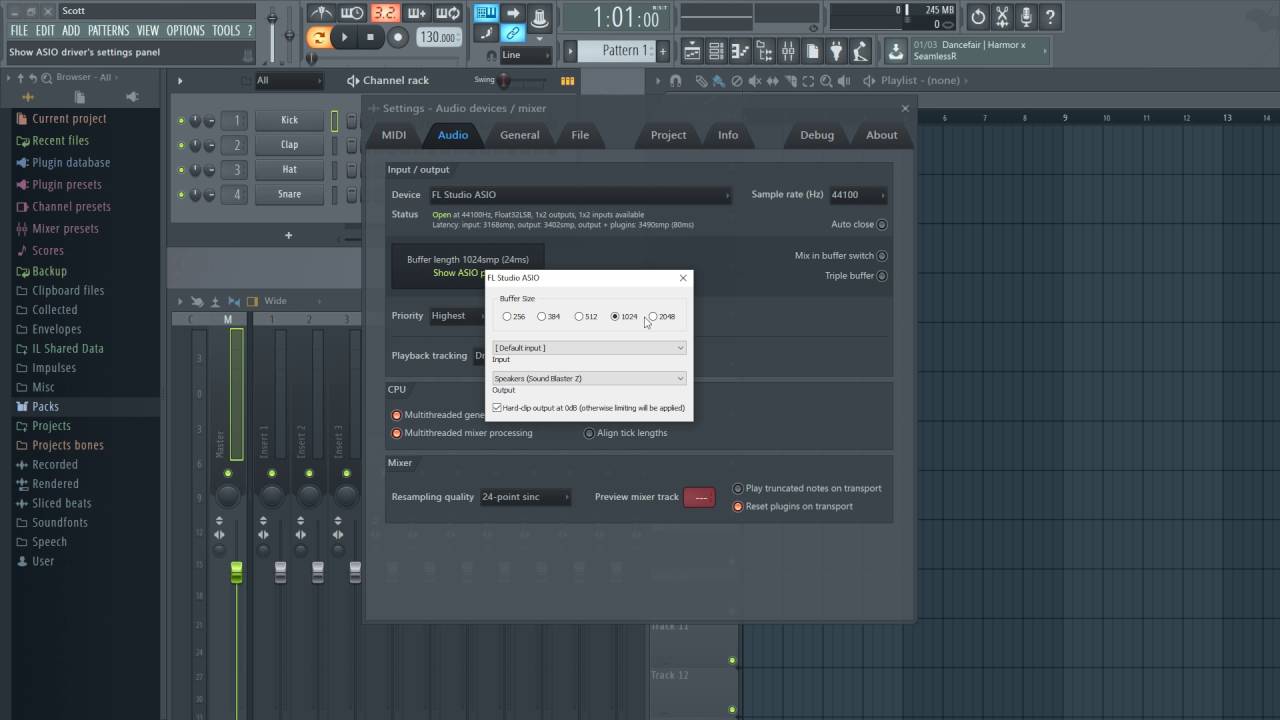Open the Line snap dropdown

pyautogui.click(x=524, y=56)
